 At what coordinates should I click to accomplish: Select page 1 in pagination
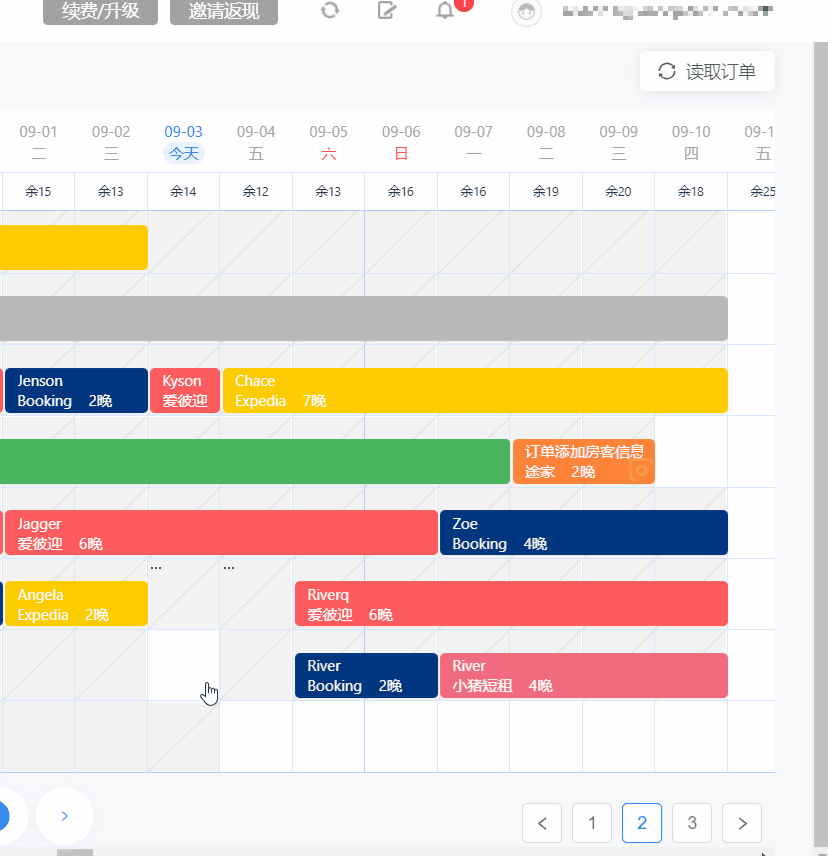(x=592, y=823)
